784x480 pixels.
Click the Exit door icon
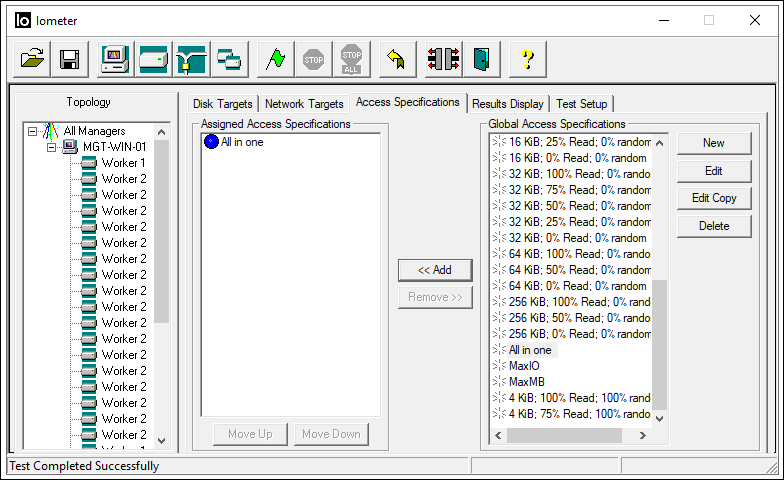pyautogui.click(x=482, y=59)
